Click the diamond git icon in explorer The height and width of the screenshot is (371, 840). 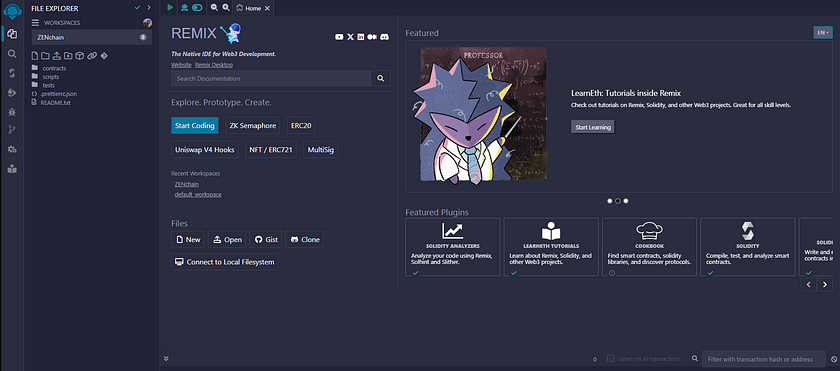pos(104,56)
